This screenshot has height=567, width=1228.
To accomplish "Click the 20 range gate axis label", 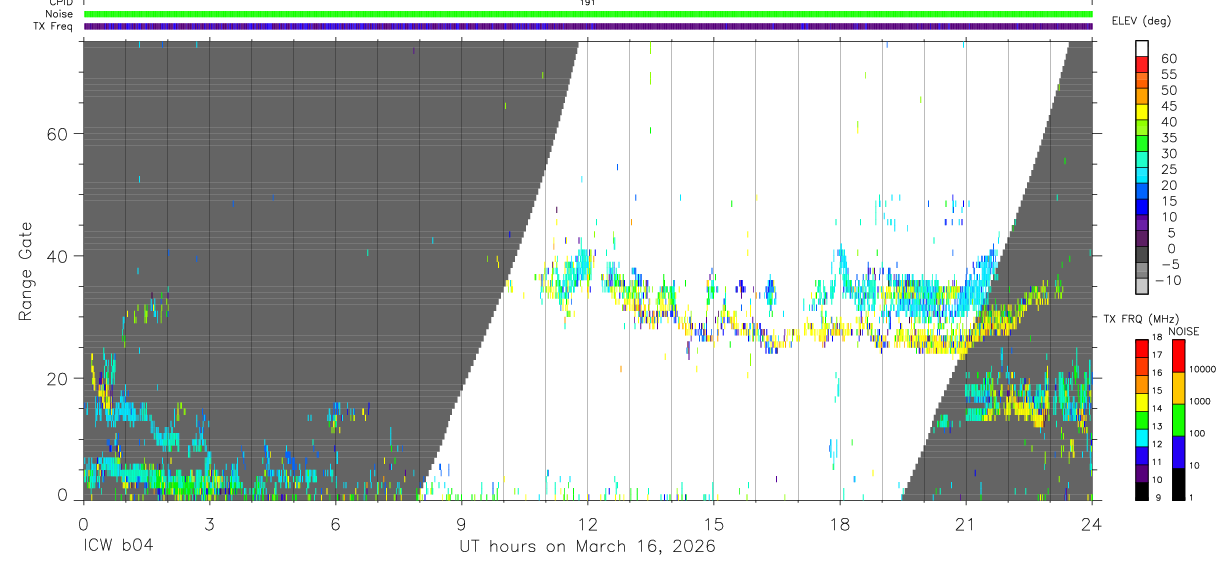I will (x=55, y=379).
